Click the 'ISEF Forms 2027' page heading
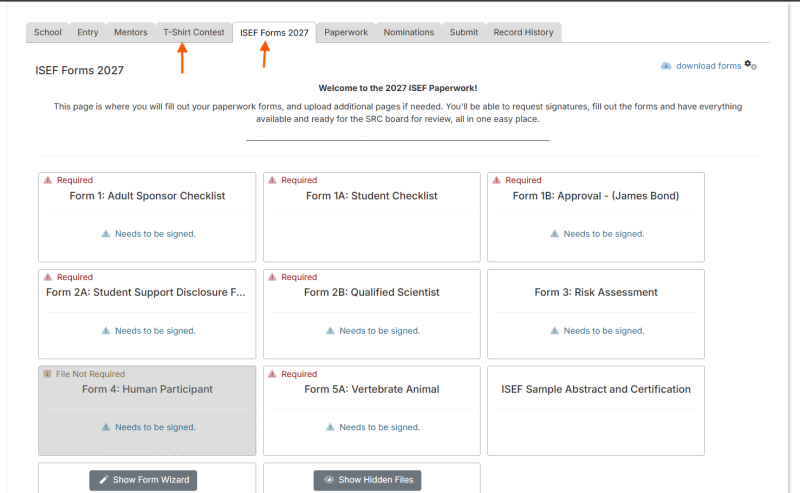Screen dimensions: 800x493 [x=79, y=70]
